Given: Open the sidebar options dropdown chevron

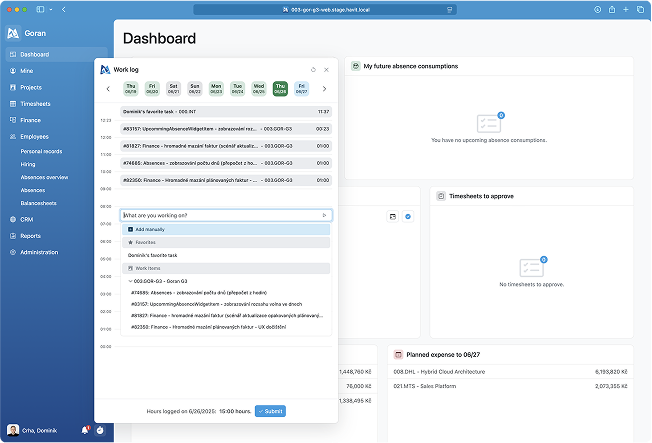Looking at the screenshot, I should coord(51,10).
